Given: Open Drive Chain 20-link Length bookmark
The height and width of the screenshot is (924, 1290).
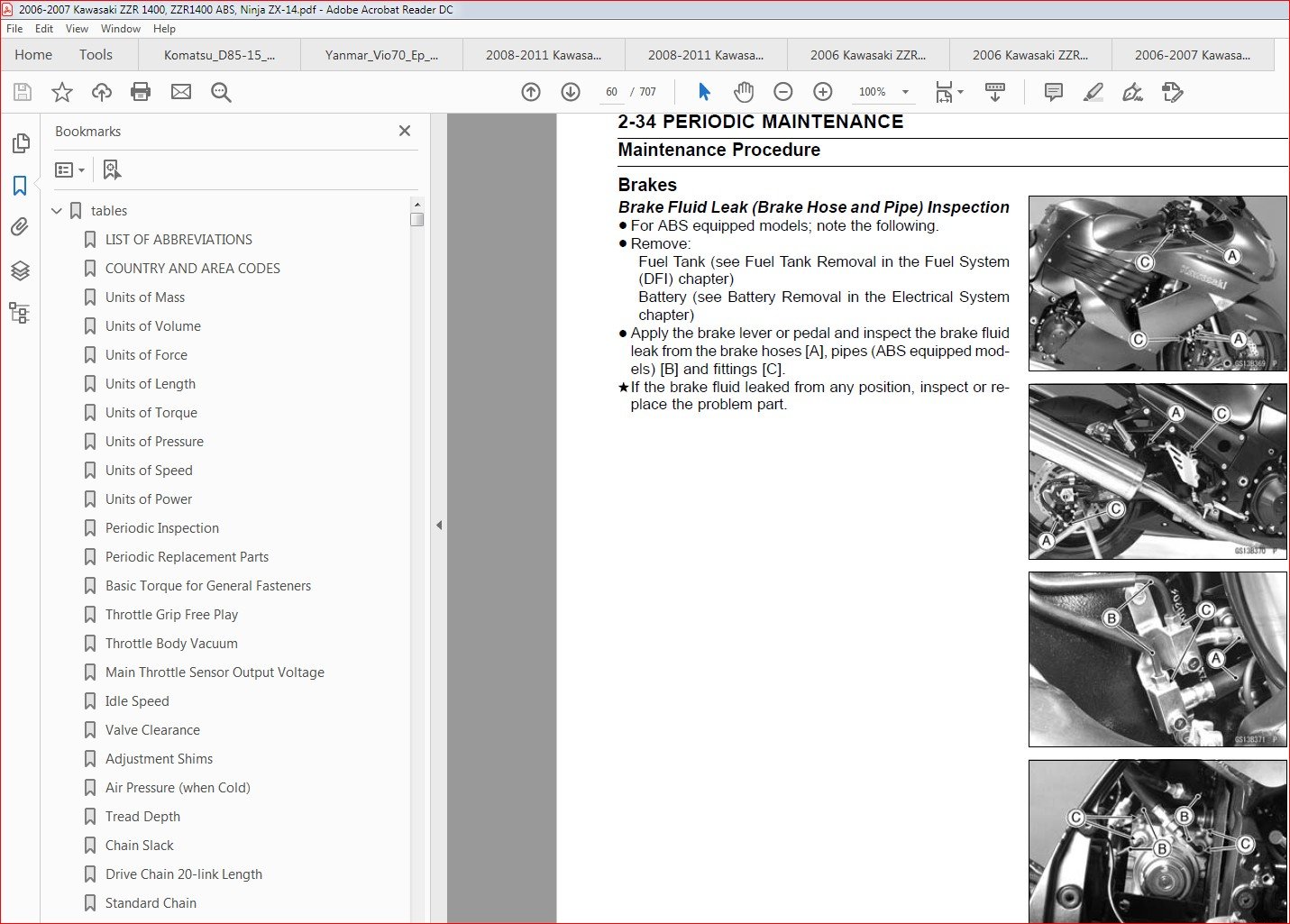Looking at the screenshot, I should 184,874.
